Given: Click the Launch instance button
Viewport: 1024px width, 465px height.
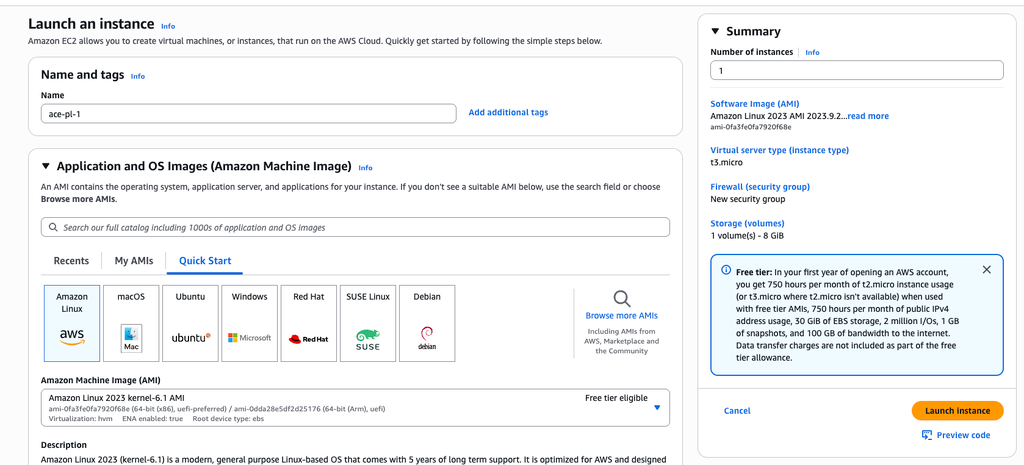Looking at the screenshot, I should (957, 411).
